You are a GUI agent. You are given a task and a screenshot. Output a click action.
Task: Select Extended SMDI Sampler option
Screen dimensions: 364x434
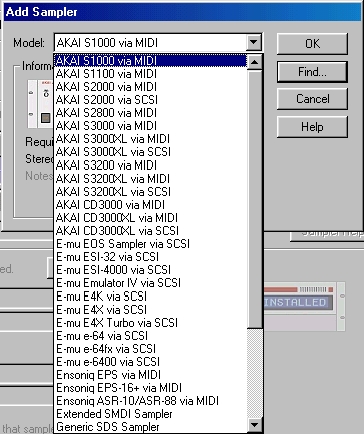click(x=151, y=414)
